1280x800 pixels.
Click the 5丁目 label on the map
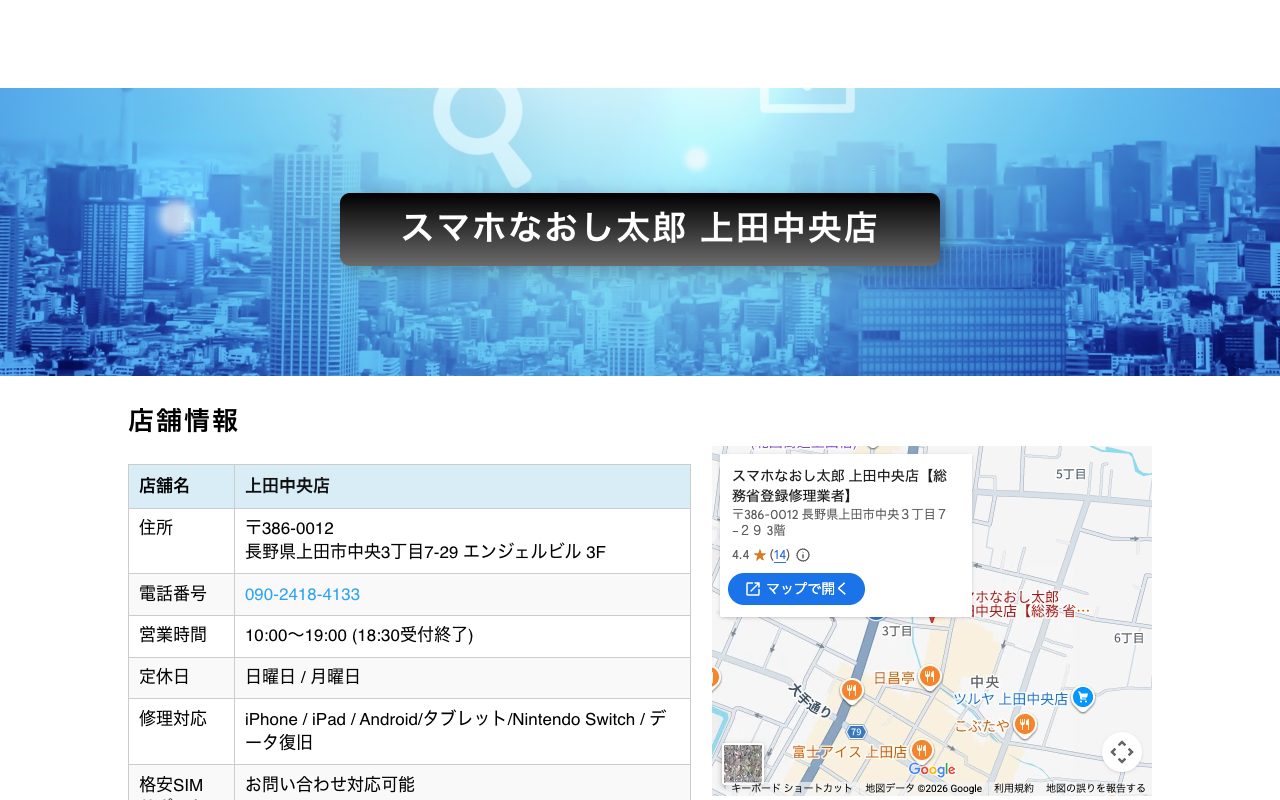[1071, 474]
